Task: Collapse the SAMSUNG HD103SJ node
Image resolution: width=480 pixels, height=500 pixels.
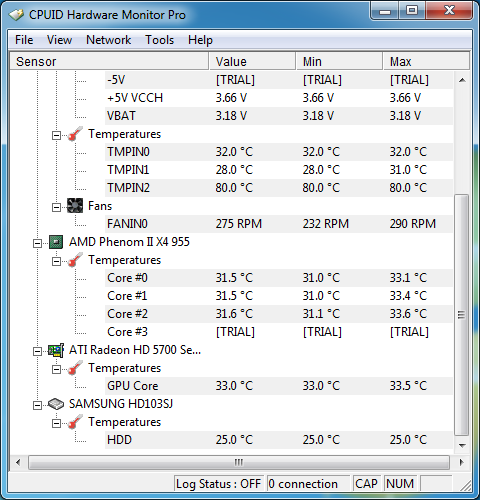Action: click(37, 405)
